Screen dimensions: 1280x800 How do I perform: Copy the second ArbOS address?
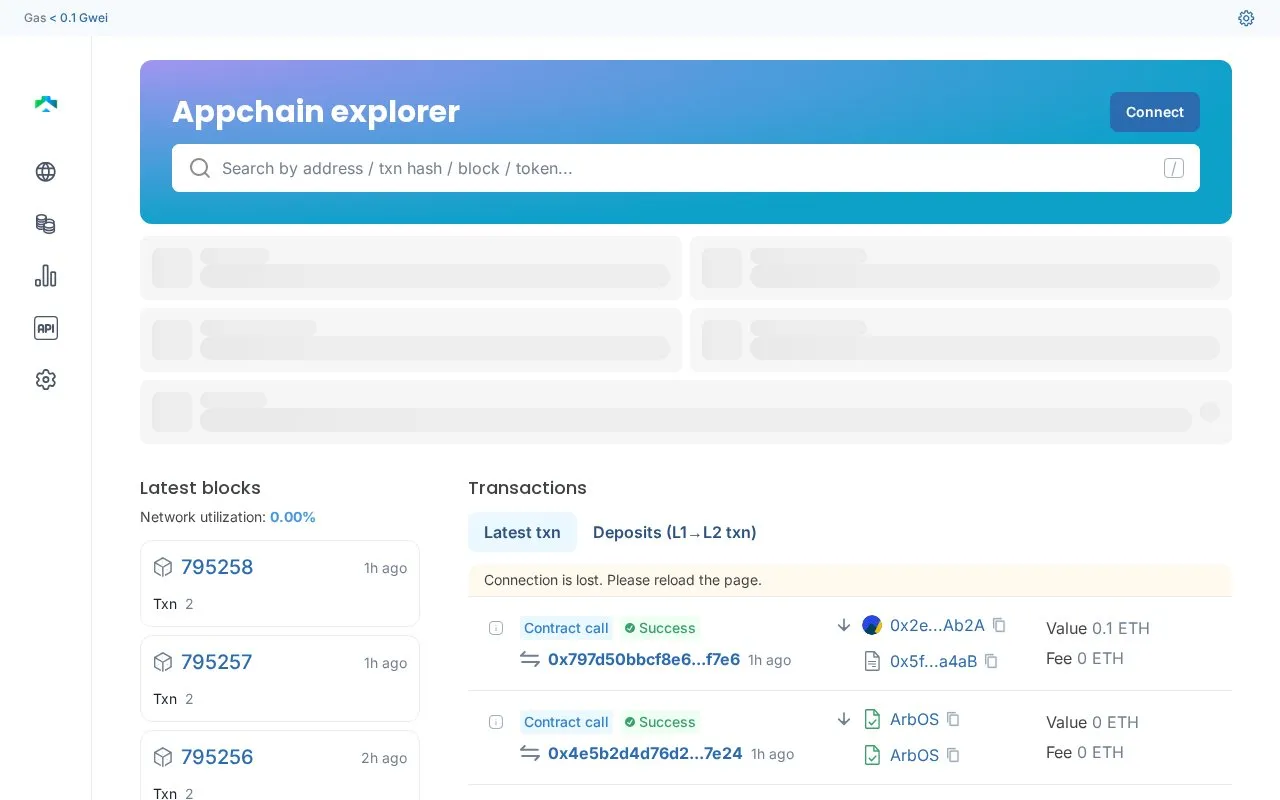coord(953,755)
